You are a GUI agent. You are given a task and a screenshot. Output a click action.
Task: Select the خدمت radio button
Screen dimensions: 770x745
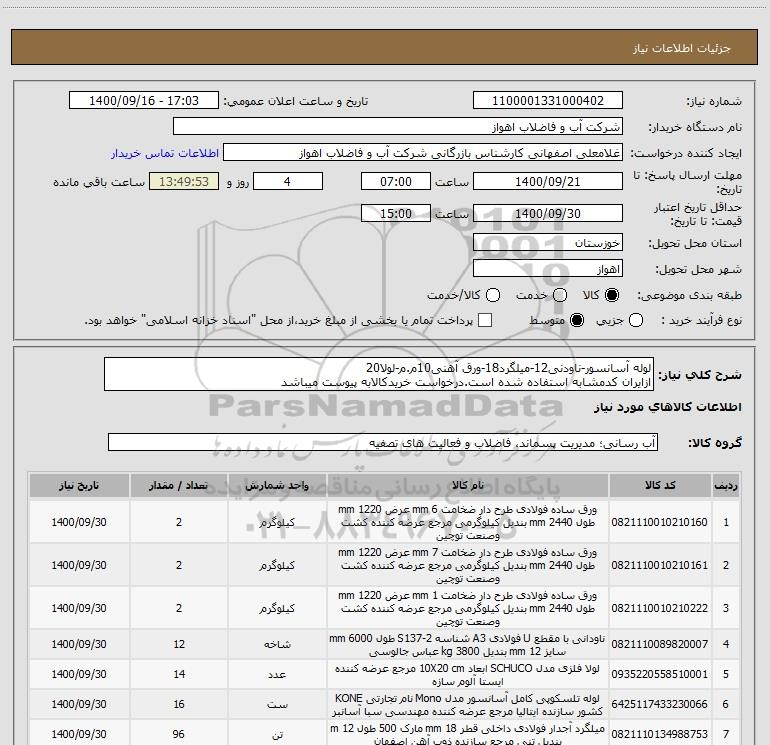tap(560, 295)
